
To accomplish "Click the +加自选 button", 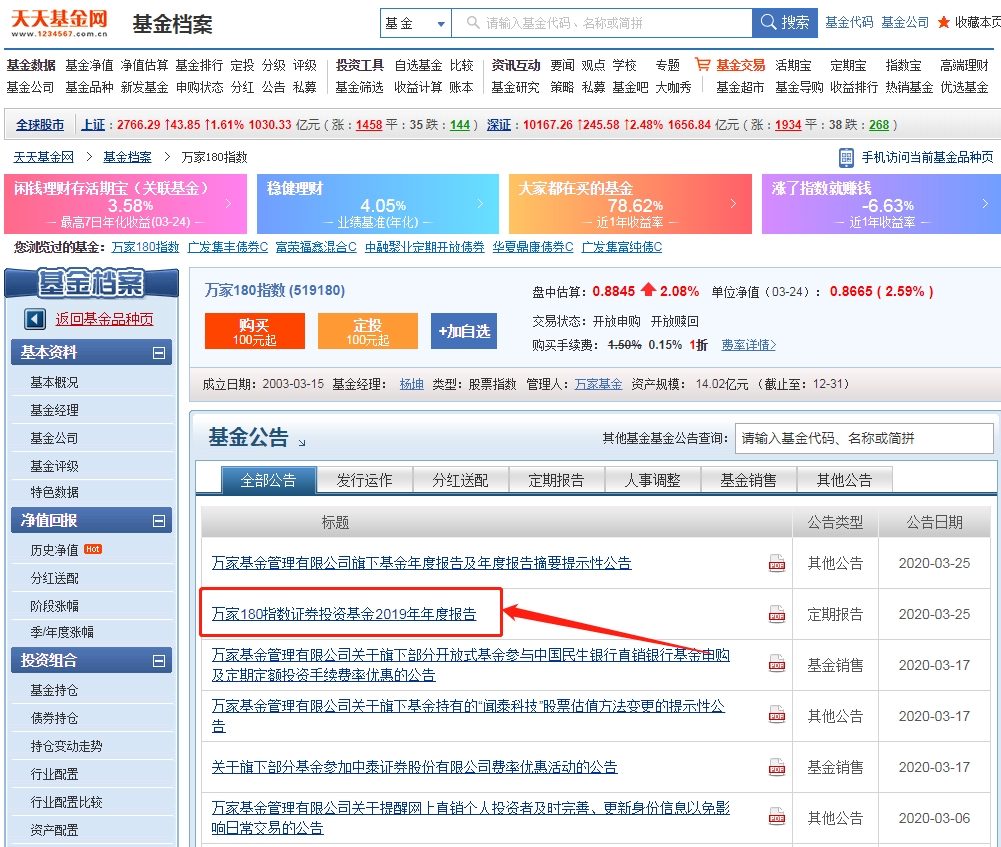I will [x=463, y=332].
